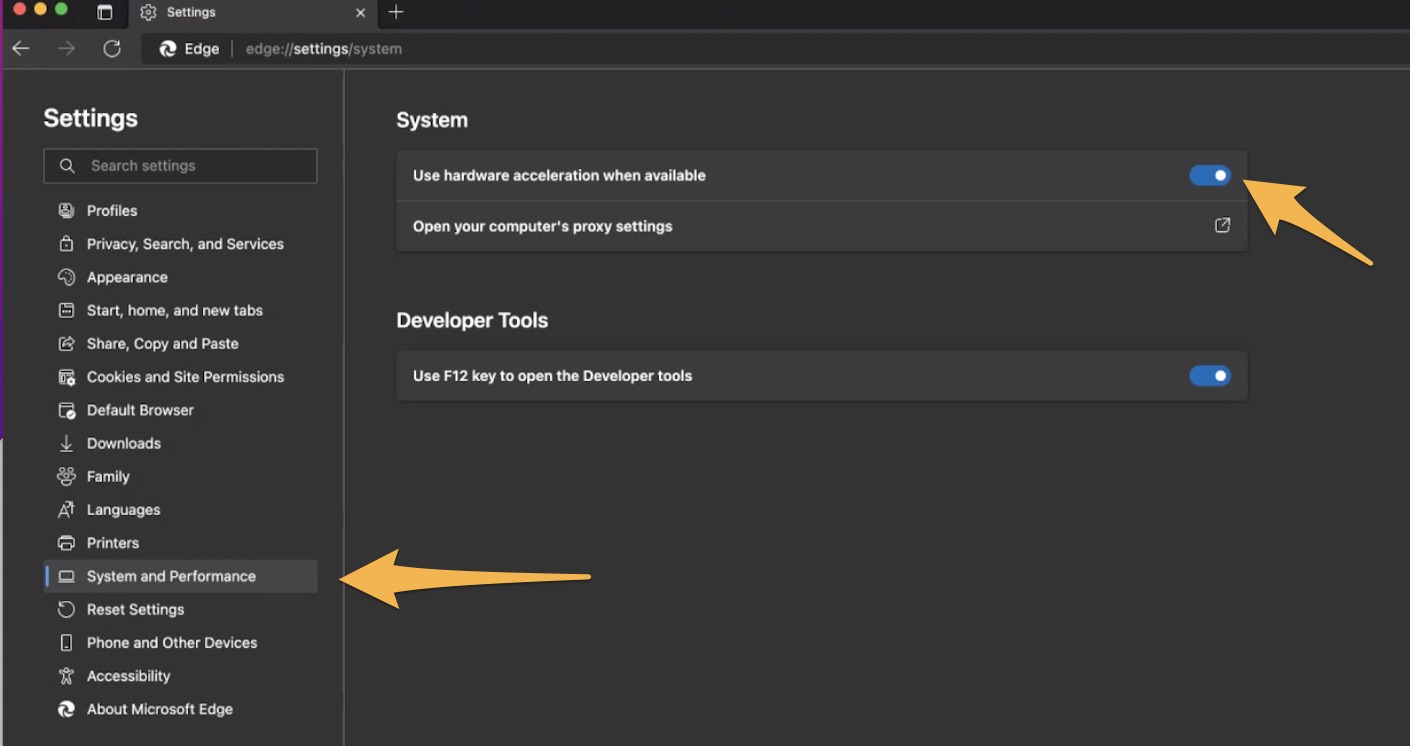Click the gear icon on Settings tab
This screenshot has height=746, width=1410.
(148, 12)
